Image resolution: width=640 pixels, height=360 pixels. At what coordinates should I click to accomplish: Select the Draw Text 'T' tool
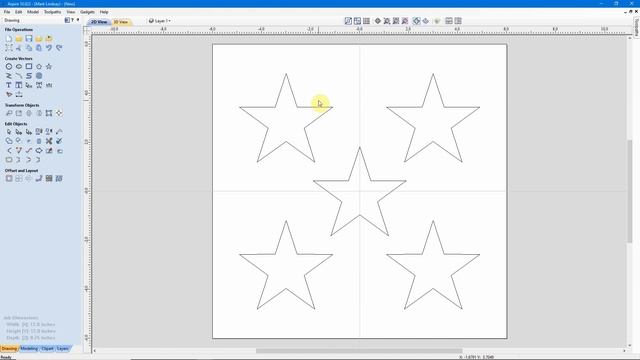tap(9, 85)
